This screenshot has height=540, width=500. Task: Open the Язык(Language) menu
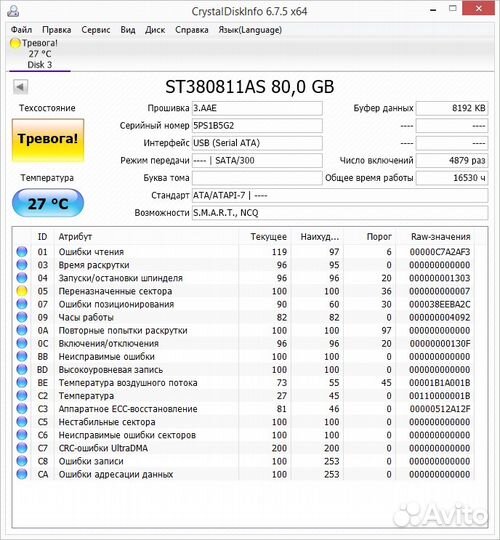250,30
